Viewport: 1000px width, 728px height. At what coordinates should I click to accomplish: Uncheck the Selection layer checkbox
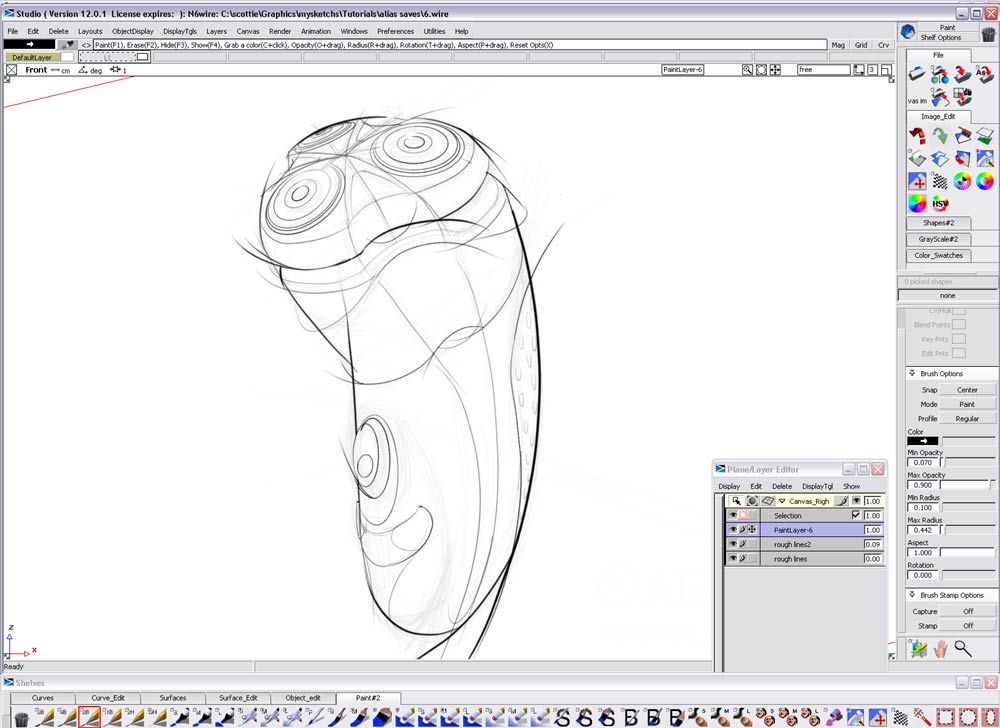coord(856,515)
